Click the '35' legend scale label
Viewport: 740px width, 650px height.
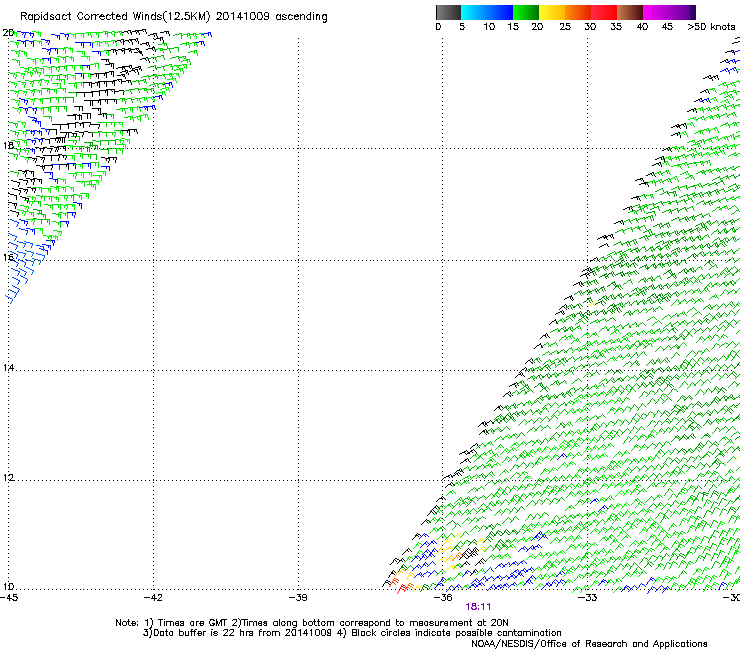pos(616,27)
